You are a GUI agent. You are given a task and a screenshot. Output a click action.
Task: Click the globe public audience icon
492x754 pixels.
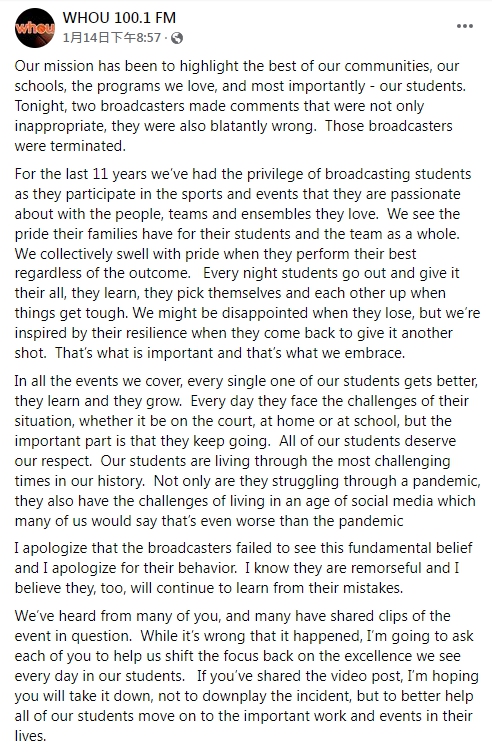click(177, 38)
